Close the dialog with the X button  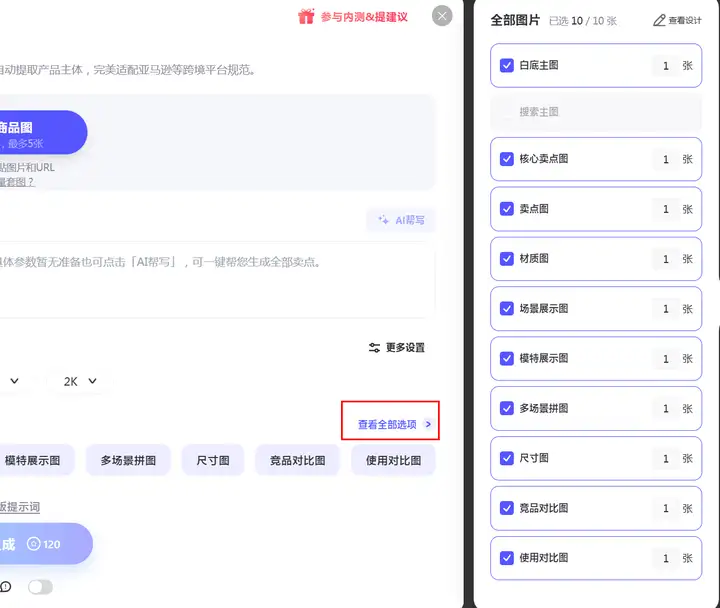coord(442,16)
